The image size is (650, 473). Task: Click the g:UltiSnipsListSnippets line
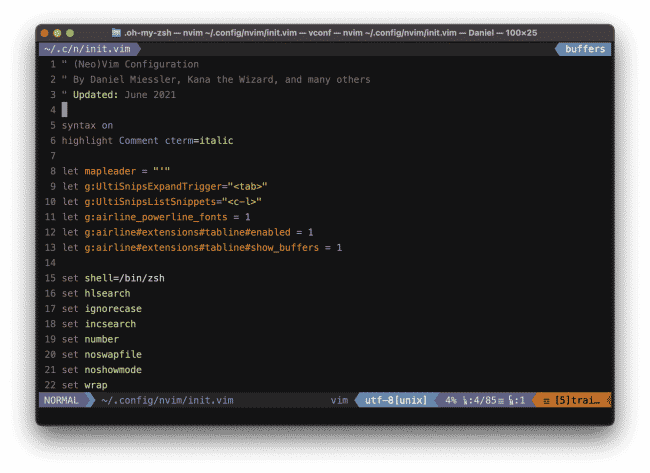click(x=162, y=202)
